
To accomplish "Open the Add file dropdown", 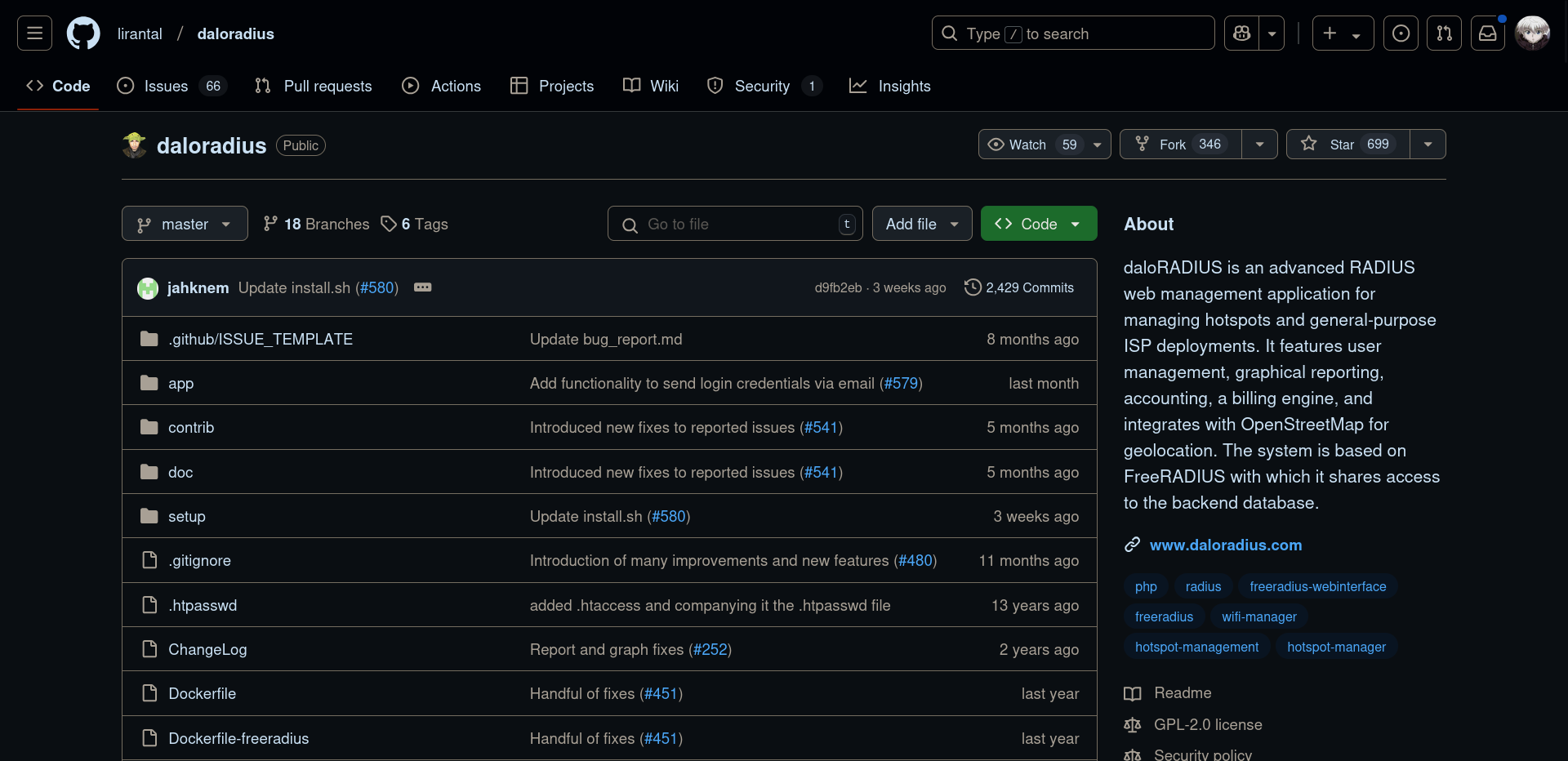I will 922,224.
